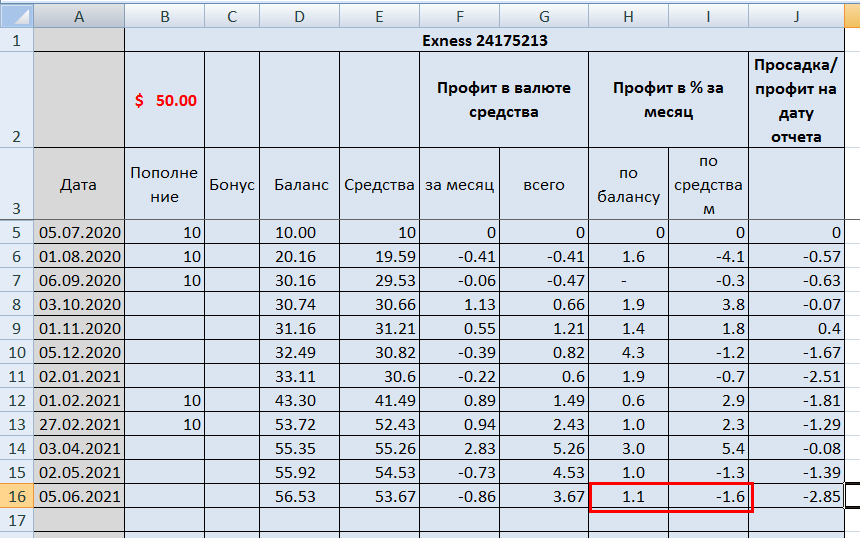Click the 'всего' header cell
The height and width of the screenshot is (538, 860).
coord(544,184)
